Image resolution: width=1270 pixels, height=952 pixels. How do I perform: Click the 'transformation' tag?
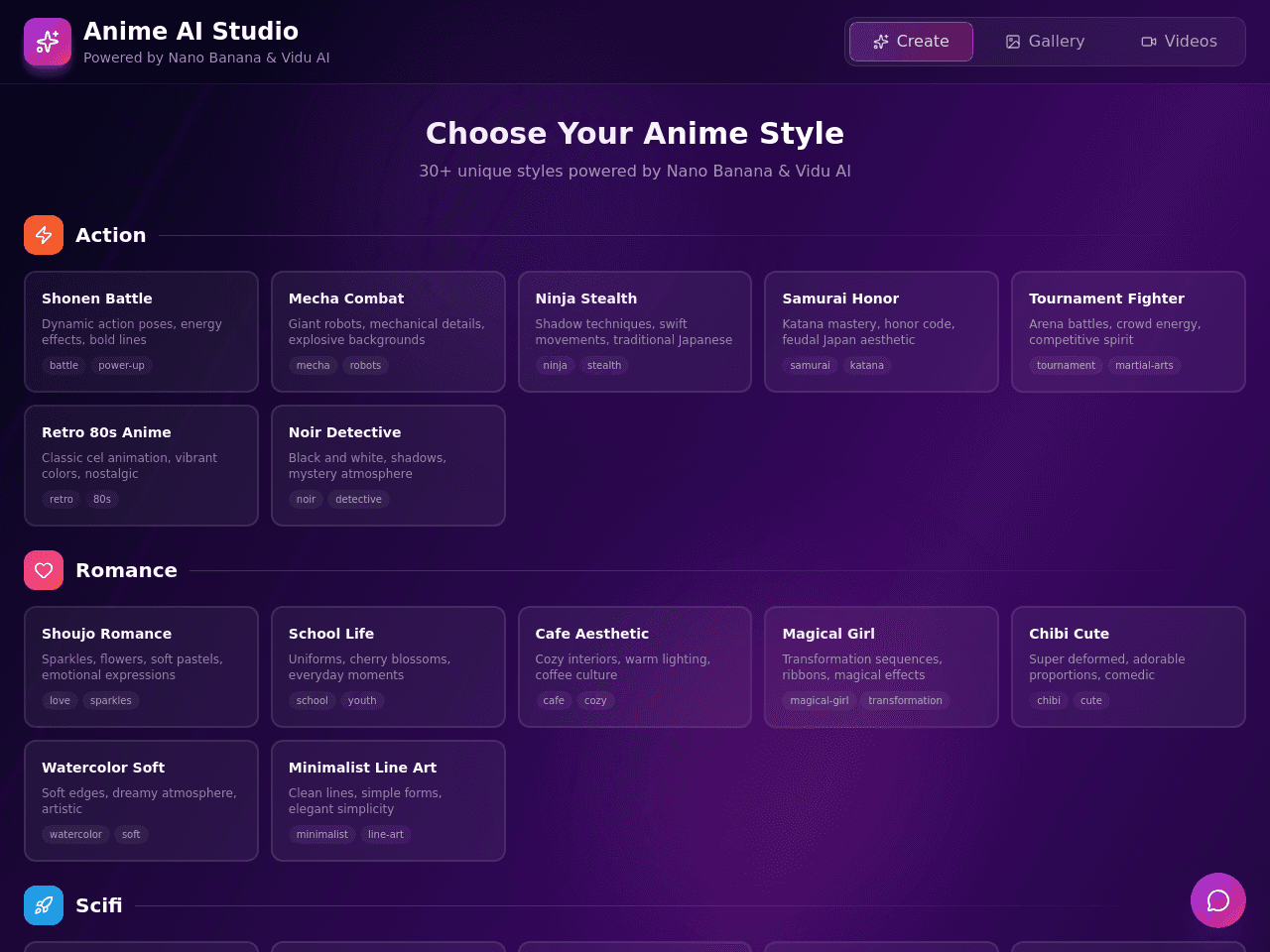(905, 700)
